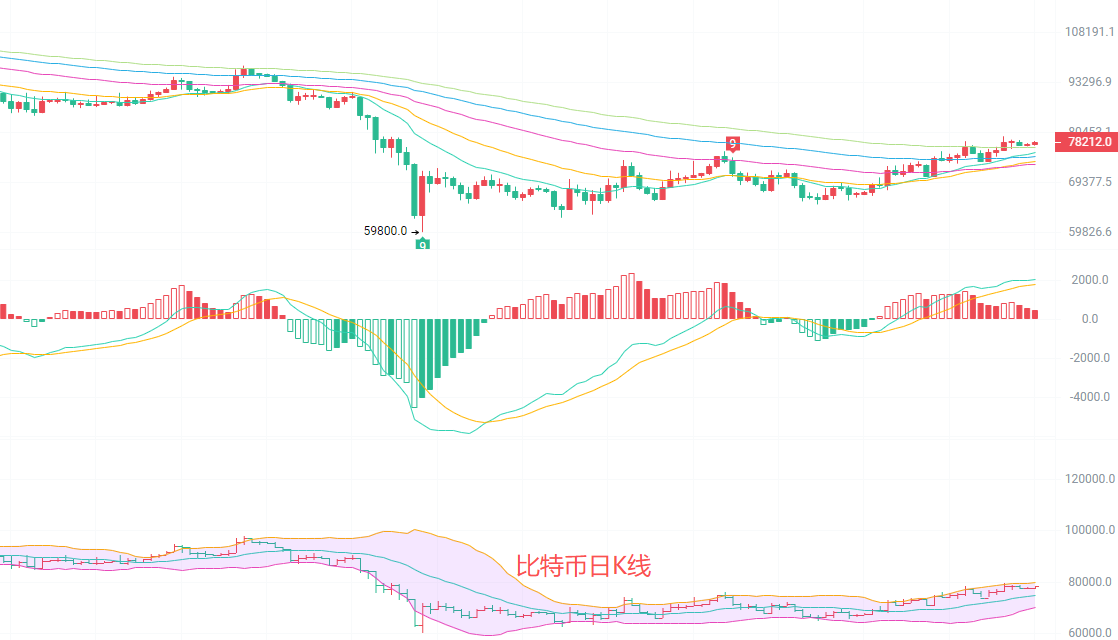Click the arrow next to the 59800.0 label
1118x640 pixels.
coord(415,231)
